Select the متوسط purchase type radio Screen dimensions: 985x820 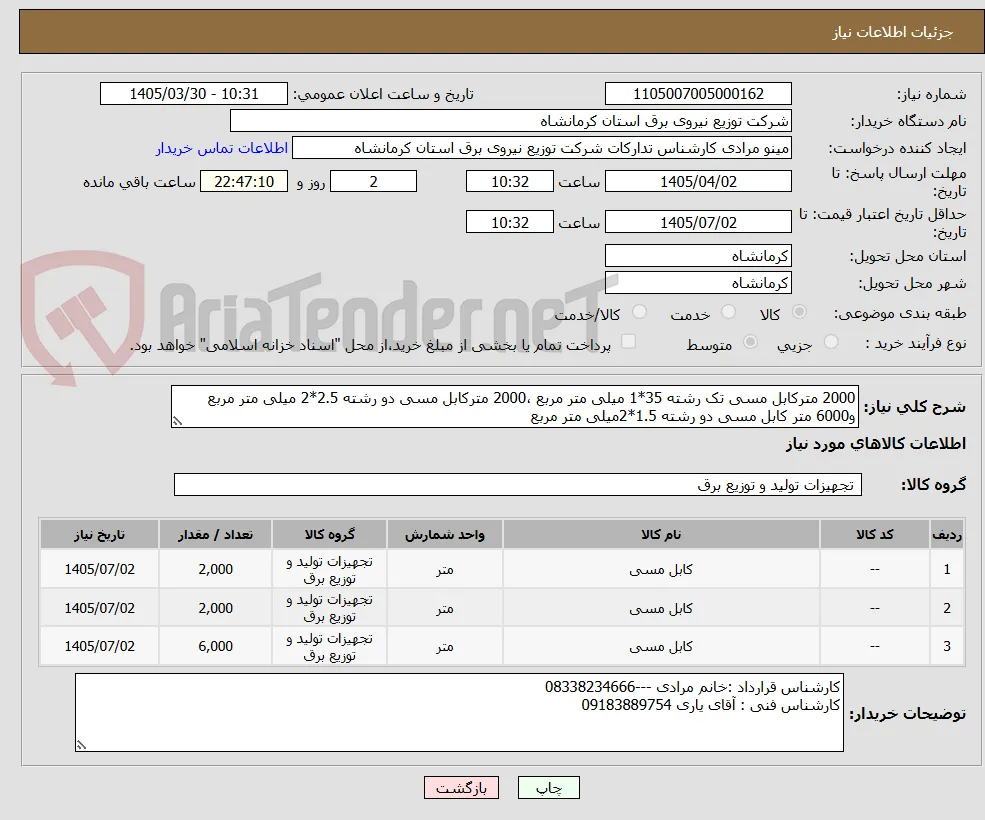(750, 342)
